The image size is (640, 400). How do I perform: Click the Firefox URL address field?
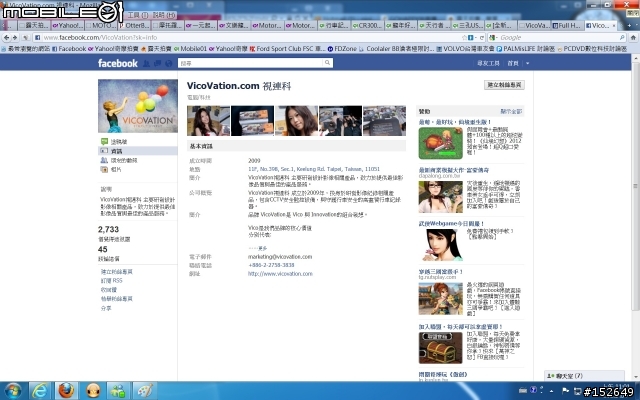(251, 37)
